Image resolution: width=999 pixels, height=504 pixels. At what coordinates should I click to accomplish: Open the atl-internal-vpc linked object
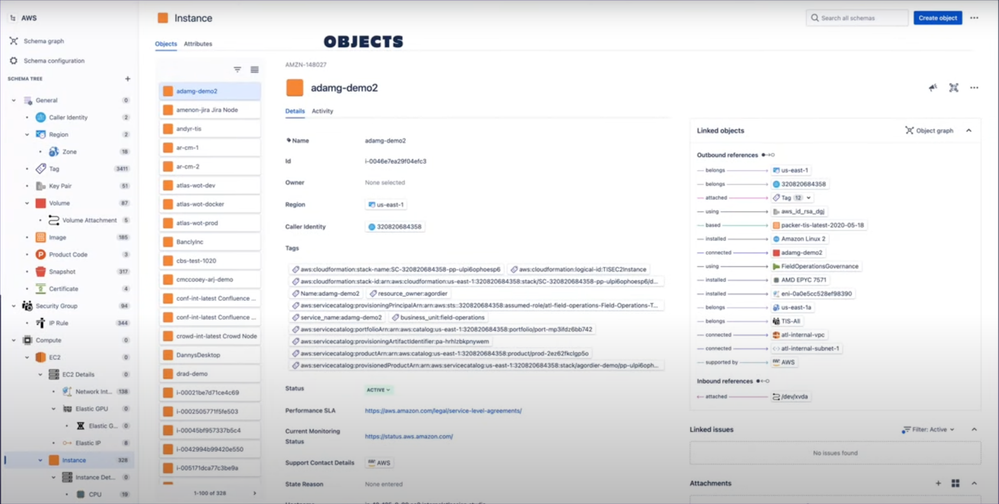800,335
